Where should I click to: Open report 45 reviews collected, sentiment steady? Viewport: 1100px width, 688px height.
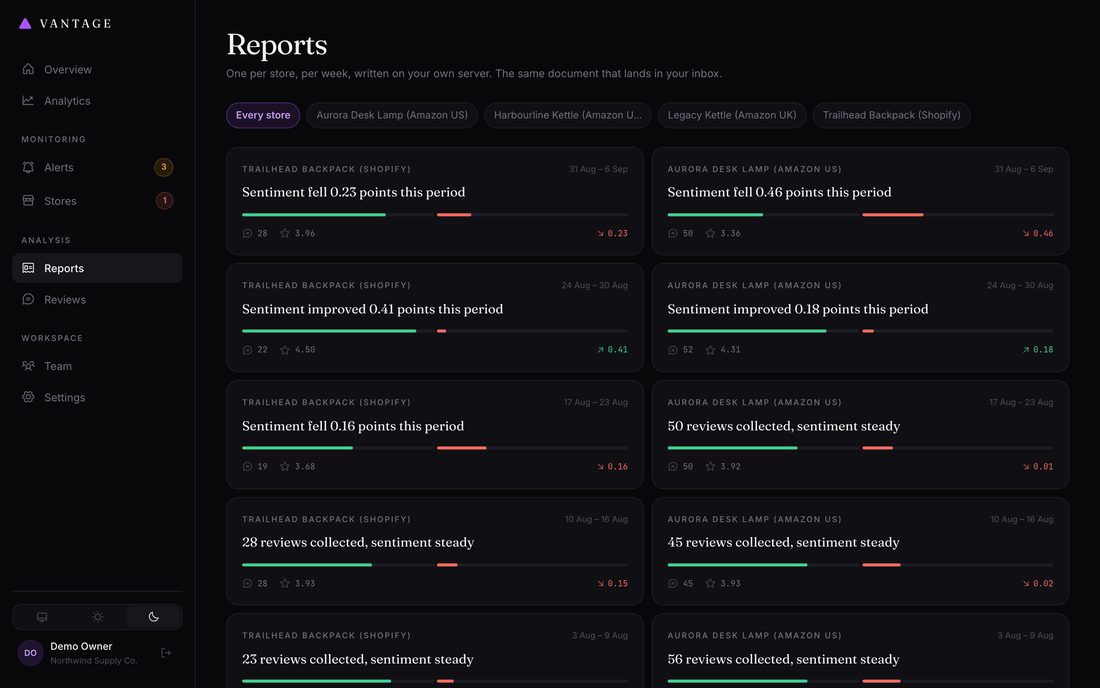tap(860, 551)
